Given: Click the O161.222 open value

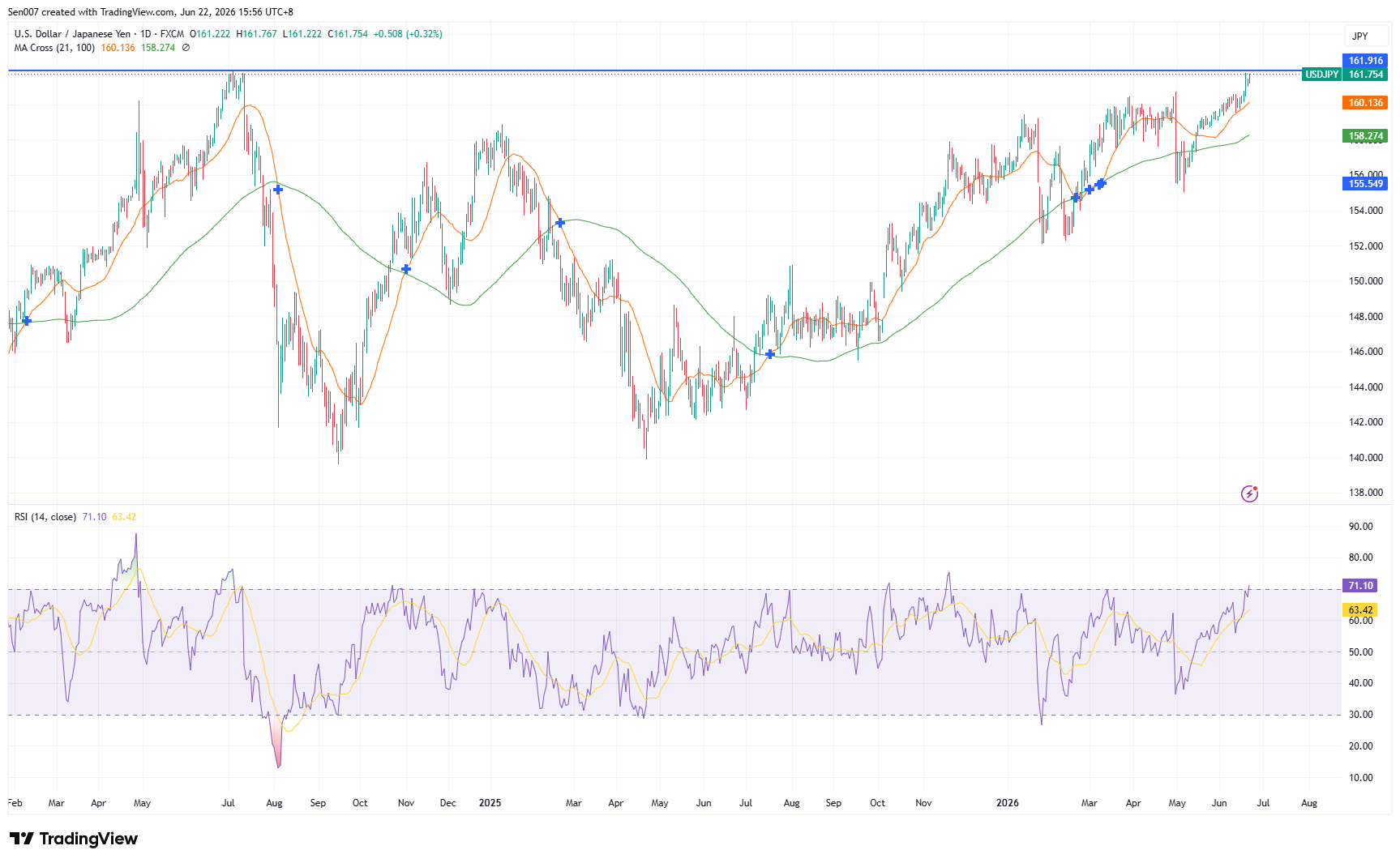Looking at the screenshot, I should pyautogui.click(x=210, y=34).
